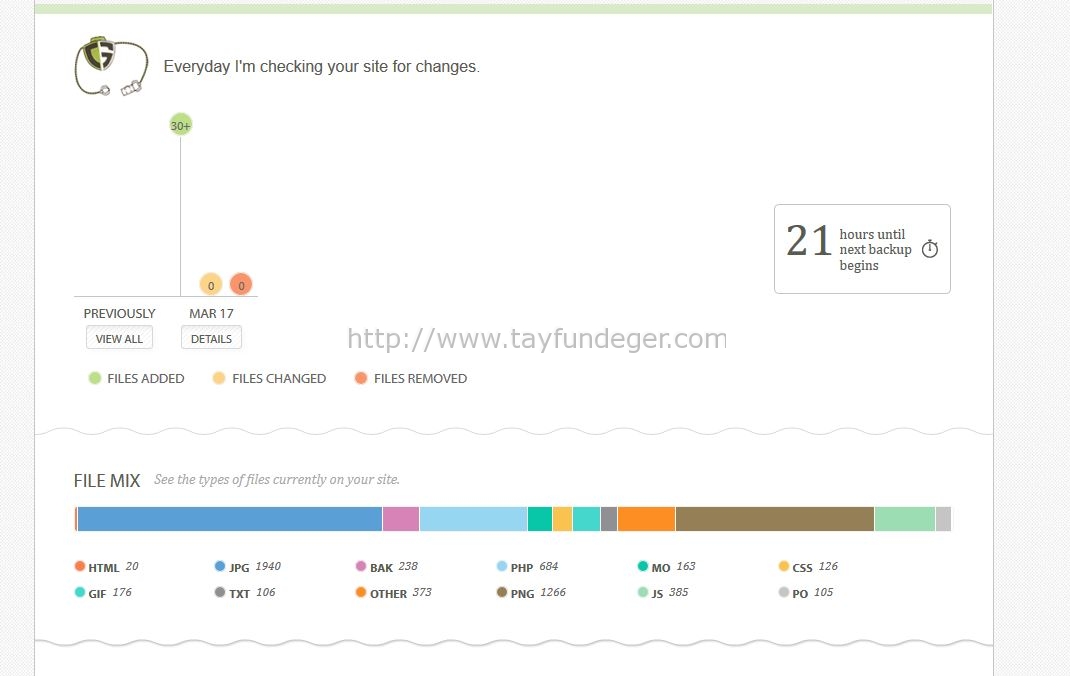Click the red 0 files removed bubble
Image resolution: width=1070 pixels, height=676 pixels.
click(x=241, y=284)
